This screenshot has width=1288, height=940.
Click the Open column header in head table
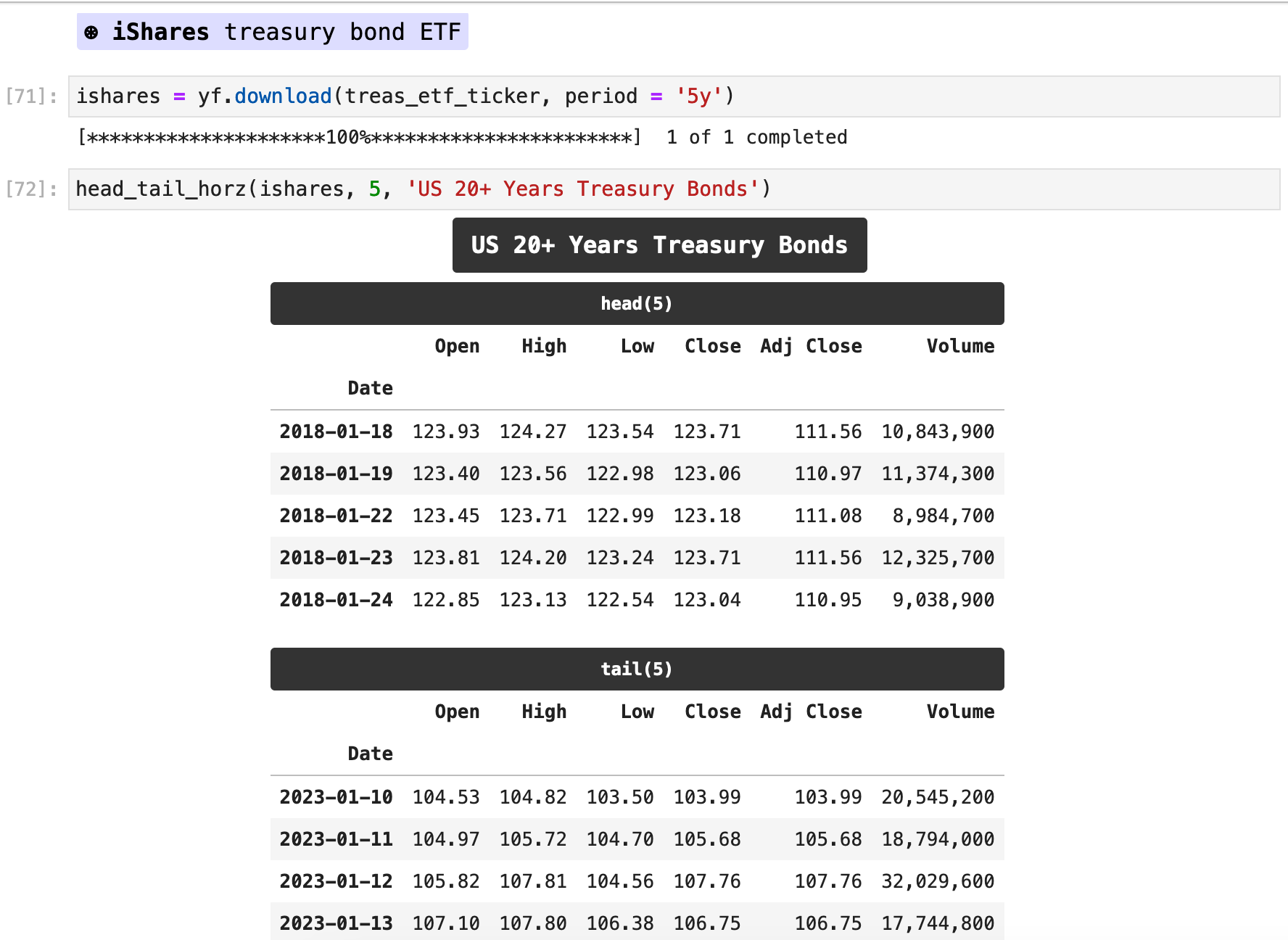pyautogui.click(x=457, y=347)
